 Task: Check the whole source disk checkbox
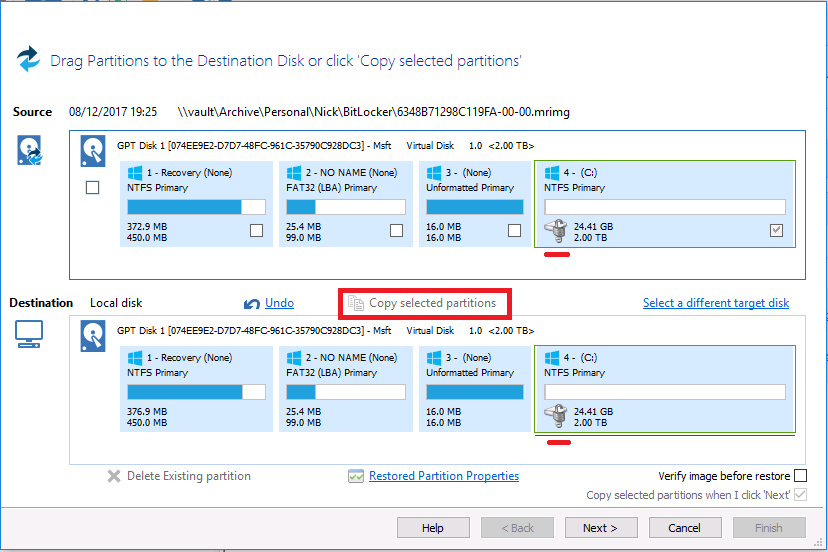(x=93, y=187)
